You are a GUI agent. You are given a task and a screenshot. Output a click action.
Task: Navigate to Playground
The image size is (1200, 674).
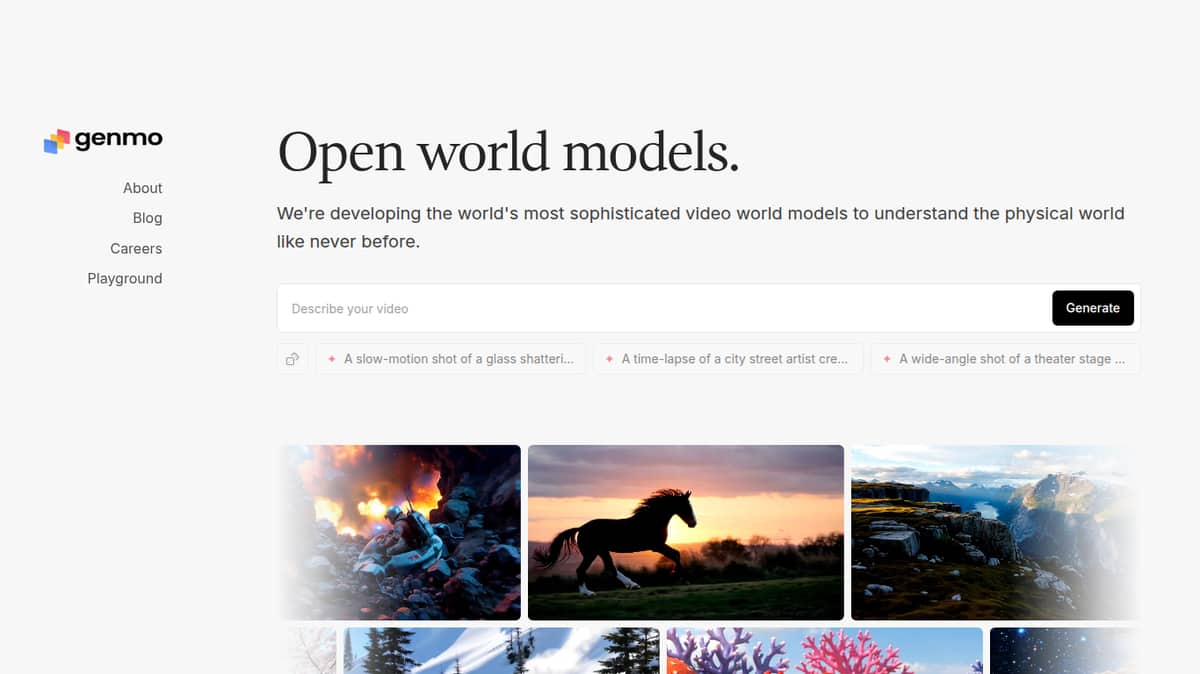125,278
